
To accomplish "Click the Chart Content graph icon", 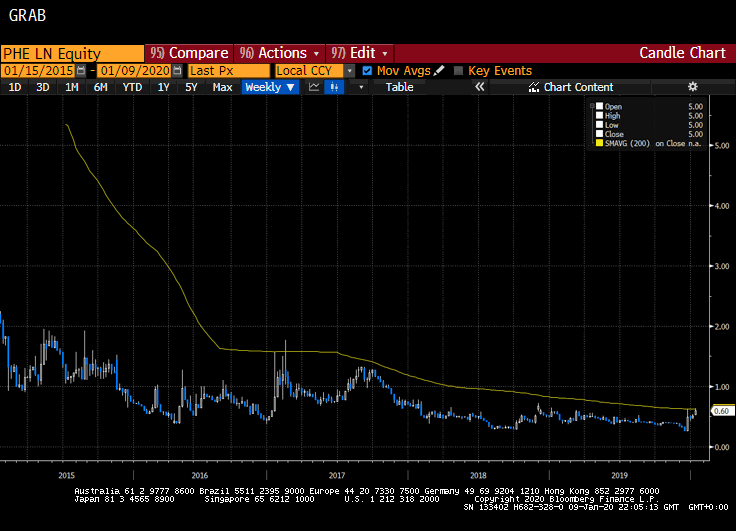I will [x=534, y=87].
